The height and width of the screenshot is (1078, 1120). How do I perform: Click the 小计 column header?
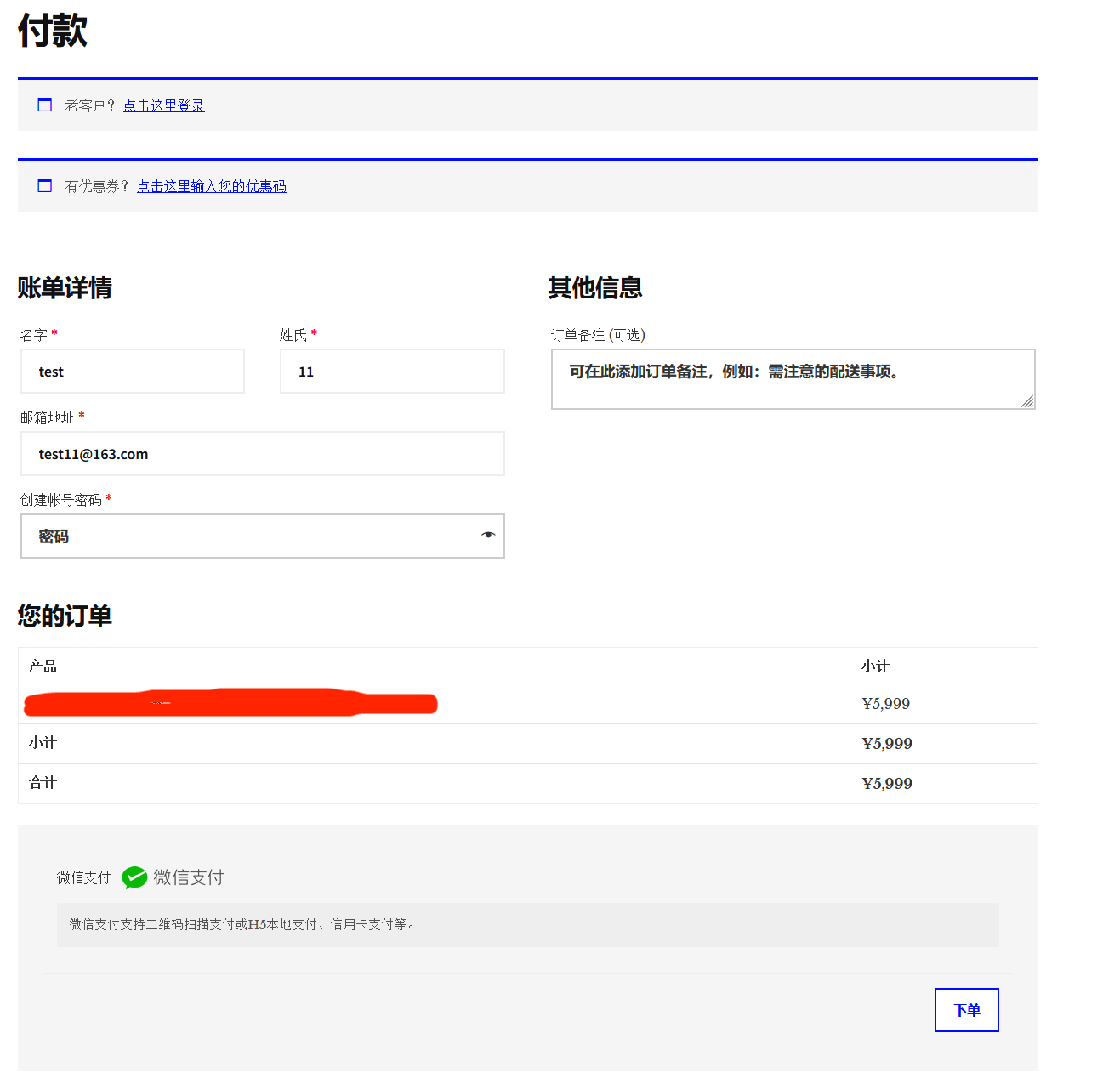tap(875, 666)
